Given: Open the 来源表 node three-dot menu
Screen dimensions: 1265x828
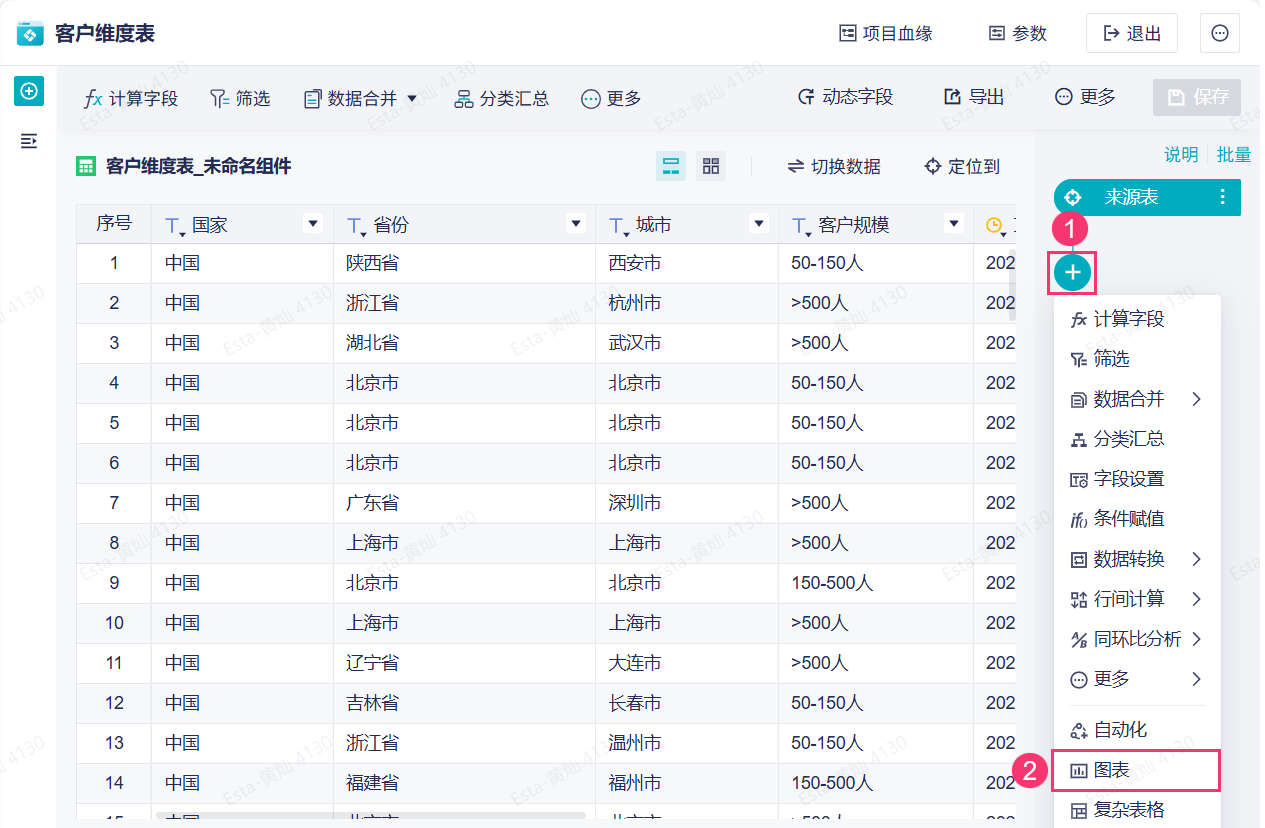Looking at the screenshot, I should click(x=1222, y=197).
